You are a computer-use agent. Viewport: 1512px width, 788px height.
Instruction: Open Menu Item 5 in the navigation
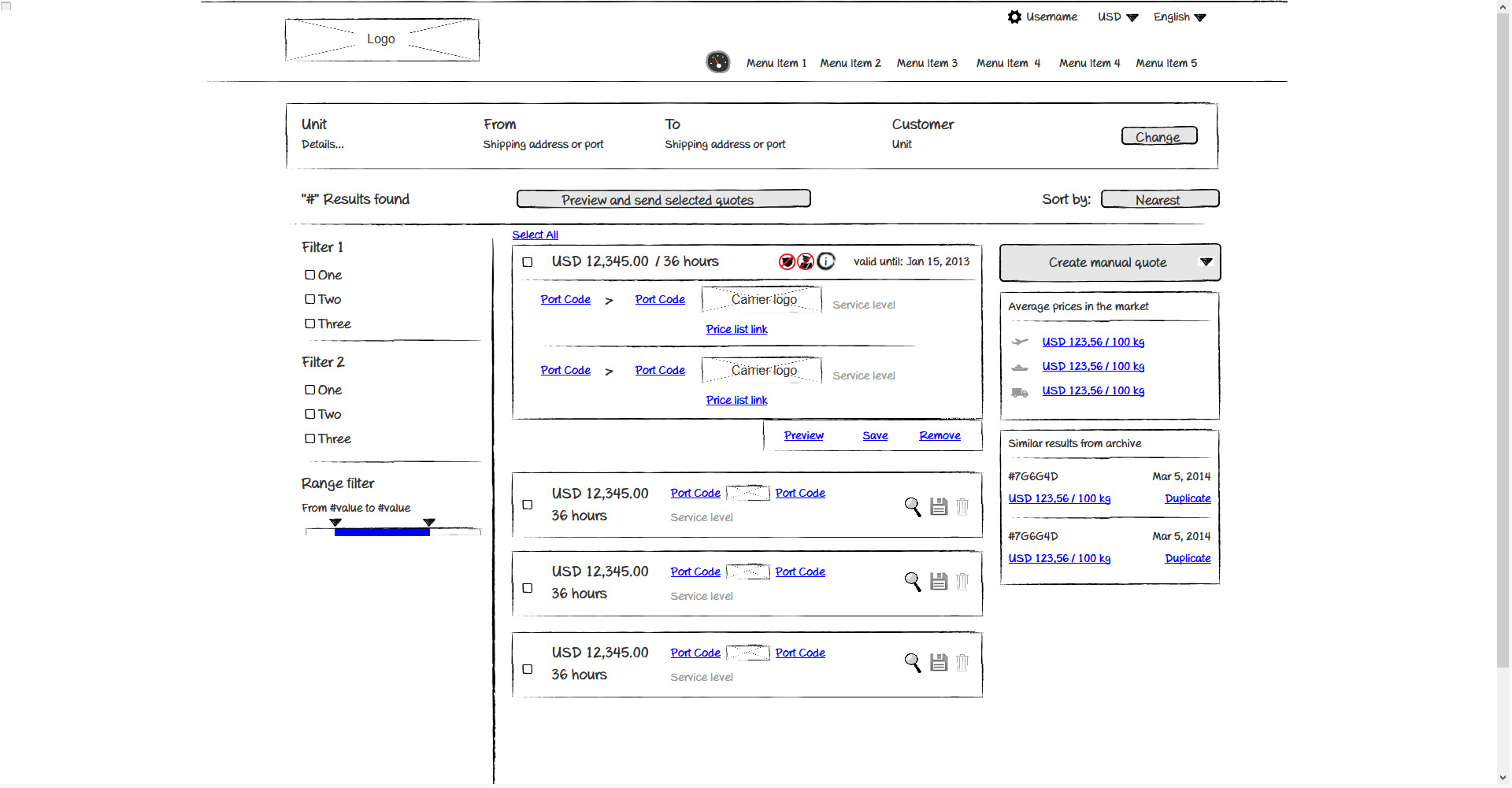tap(1165, 63)
